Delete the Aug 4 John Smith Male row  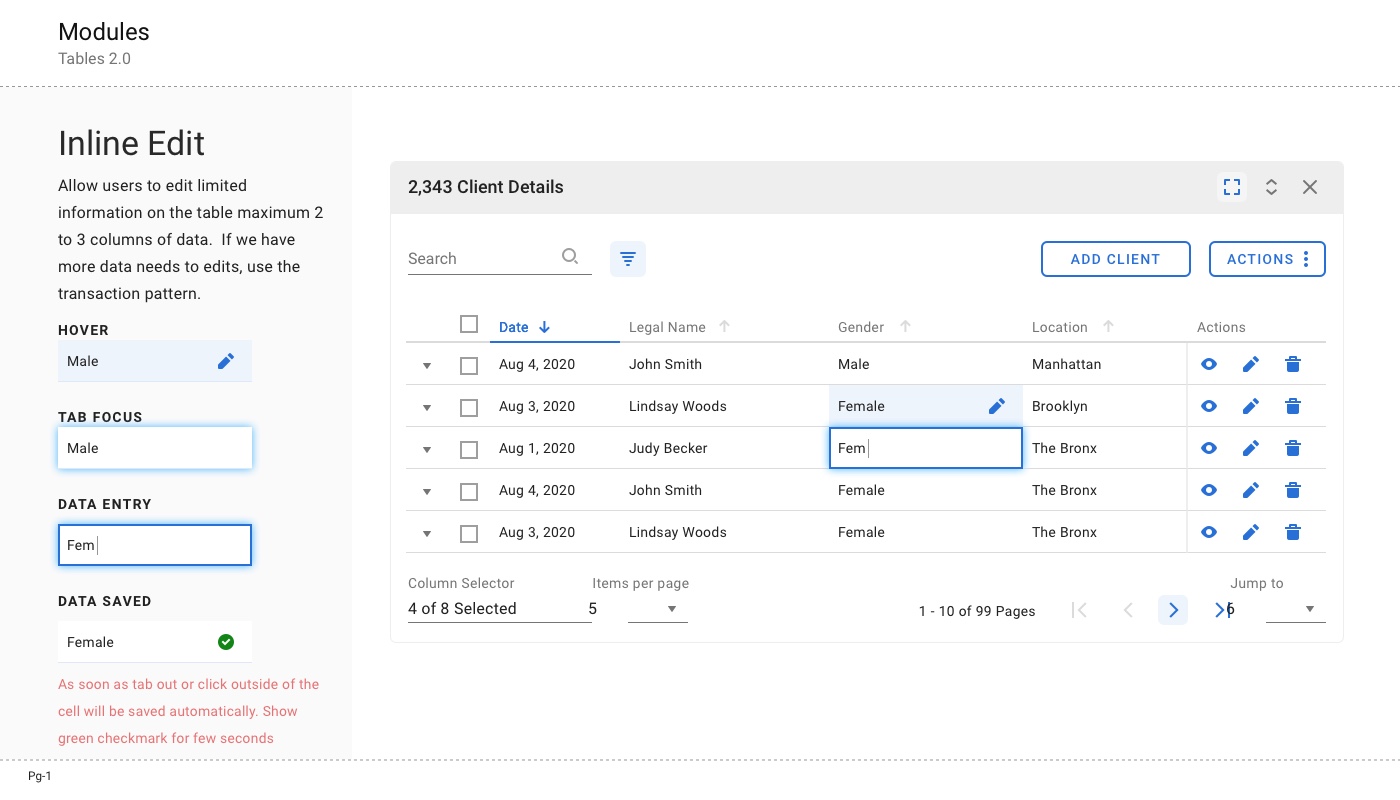(x=1293, y=365)
